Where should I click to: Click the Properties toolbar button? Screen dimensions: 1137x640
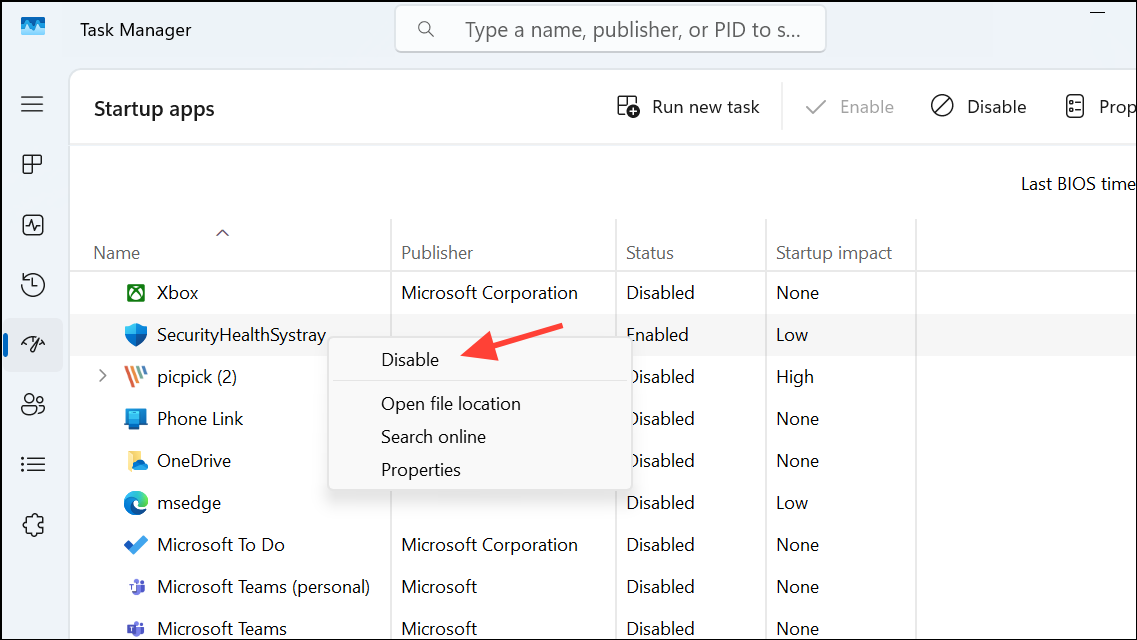pos(1100,107)
